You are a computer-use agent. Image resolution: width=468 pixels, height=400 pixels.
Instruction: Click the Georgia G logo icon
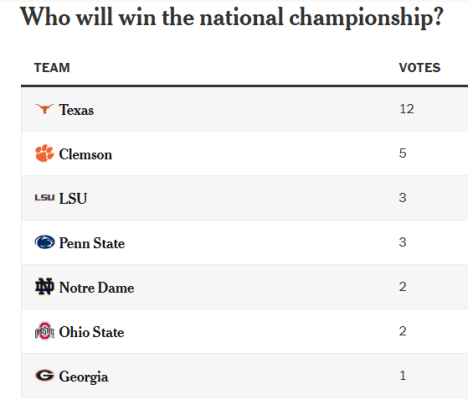coord(44,375)
